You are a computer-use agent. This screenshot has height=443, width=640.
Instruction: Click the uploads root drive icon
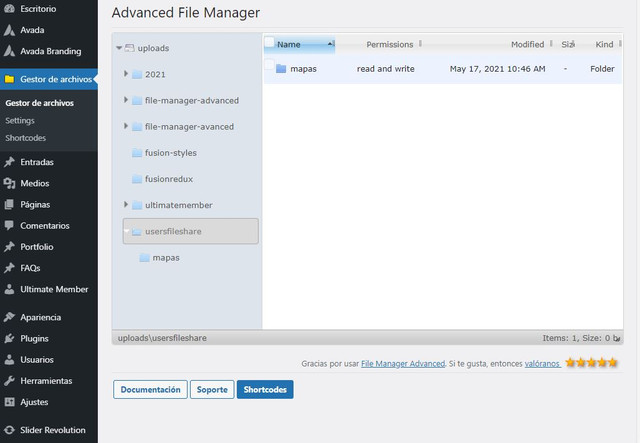[x=129, y=48]
